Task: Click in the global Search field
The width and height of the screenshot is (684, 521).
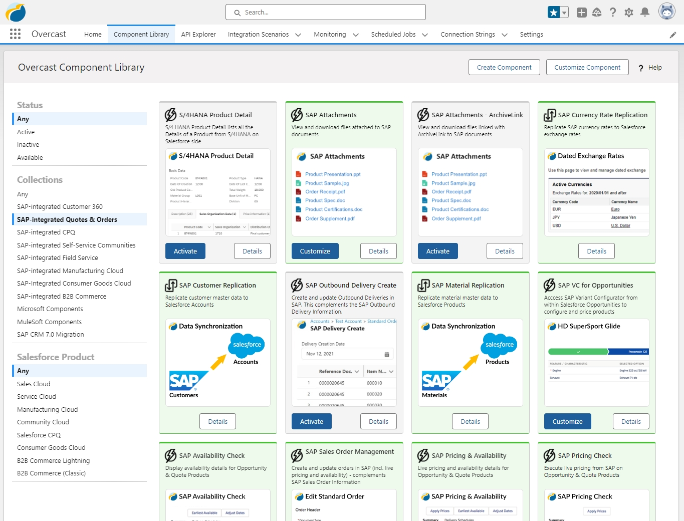Action: 325,12
